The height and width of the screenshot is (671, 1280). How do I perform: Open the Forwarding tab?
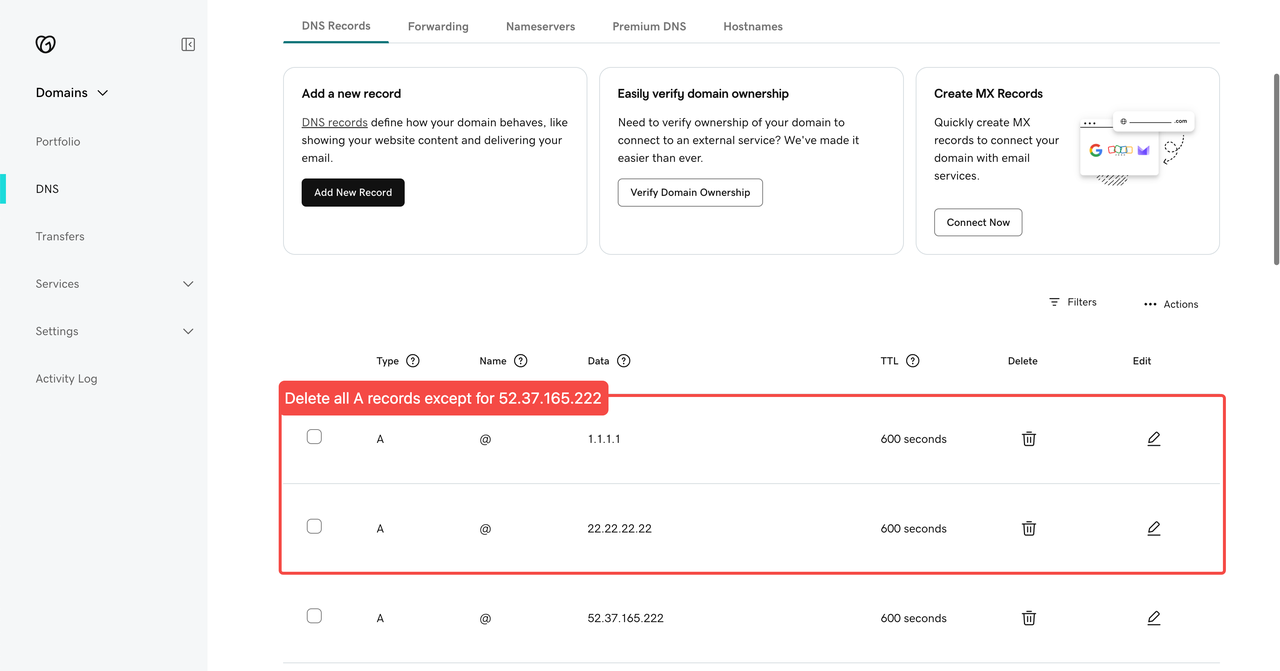coord(438,26)
